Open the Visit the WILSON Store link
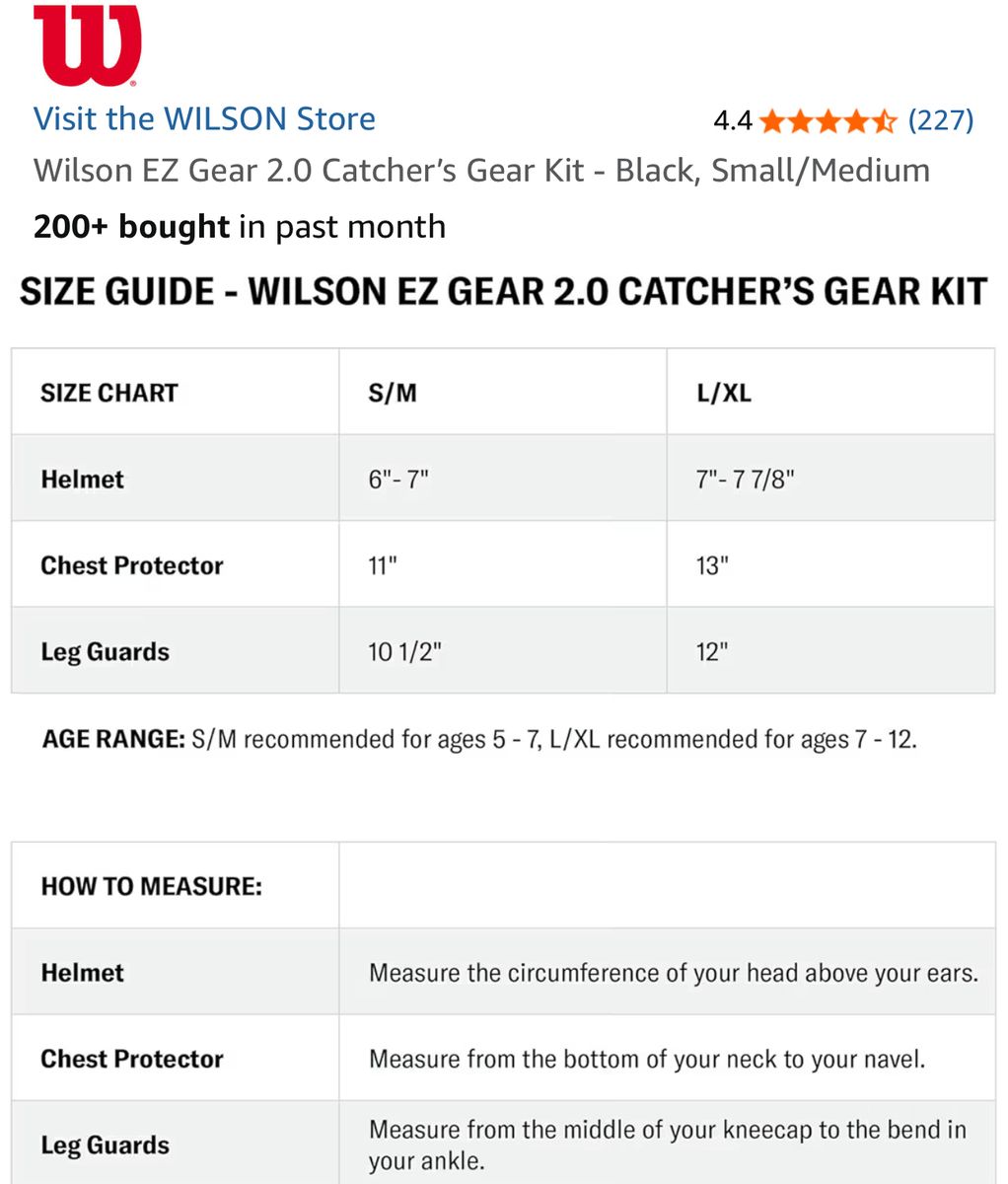The width and height of the screenshot is (1008, 1184). coord(204,119)
